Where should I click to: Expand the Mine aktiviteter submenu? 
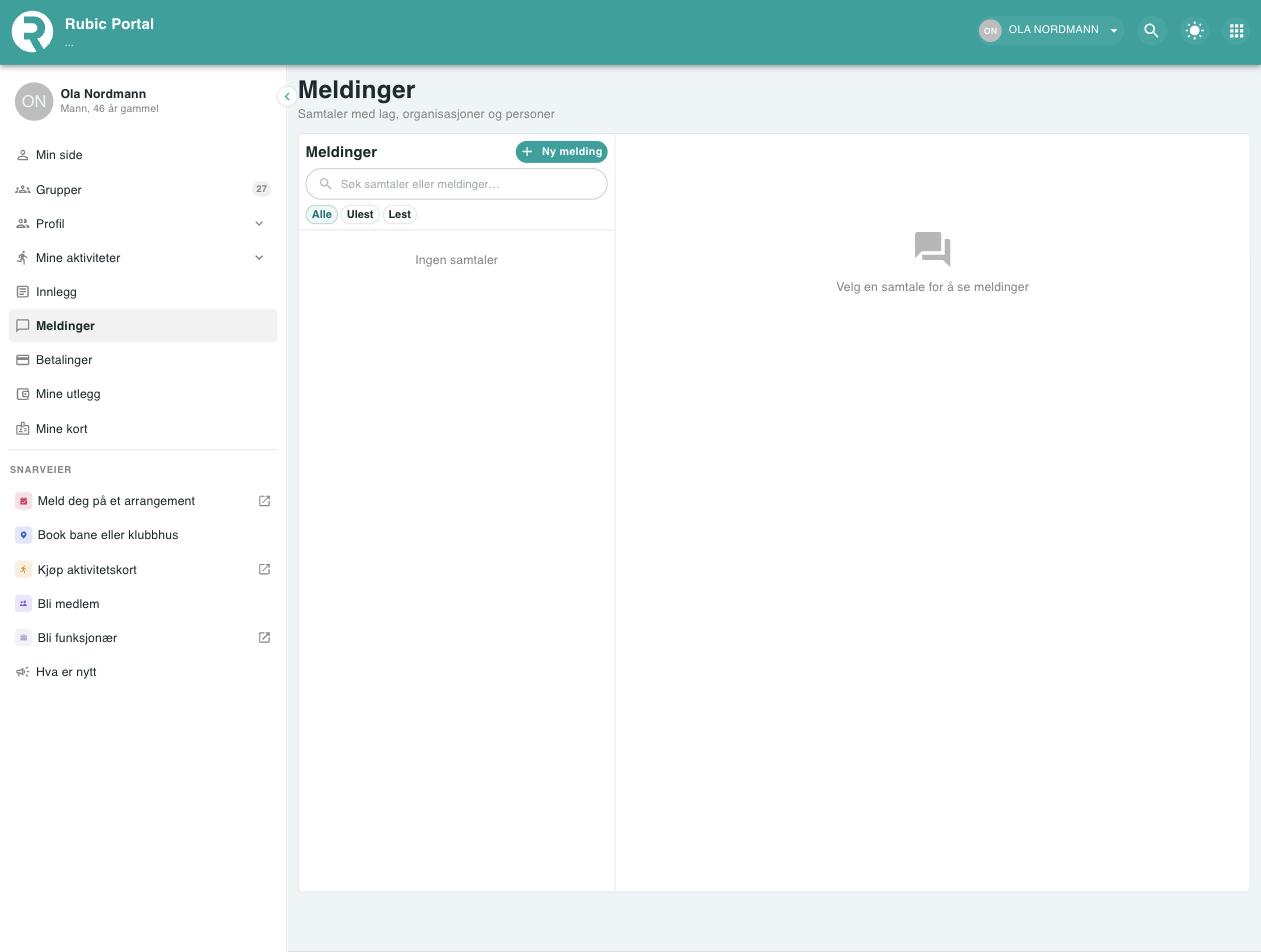(x=143, y=257)
